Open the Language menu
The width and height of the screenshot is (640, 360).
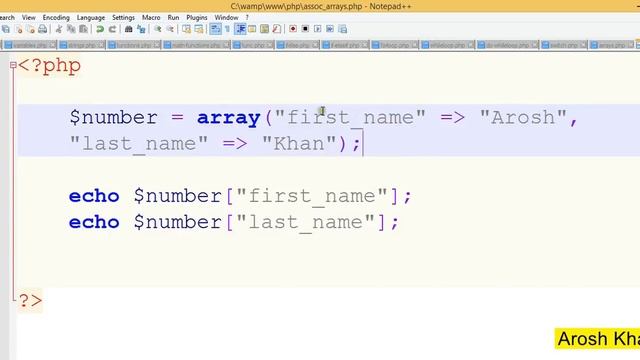coord(91,18)
